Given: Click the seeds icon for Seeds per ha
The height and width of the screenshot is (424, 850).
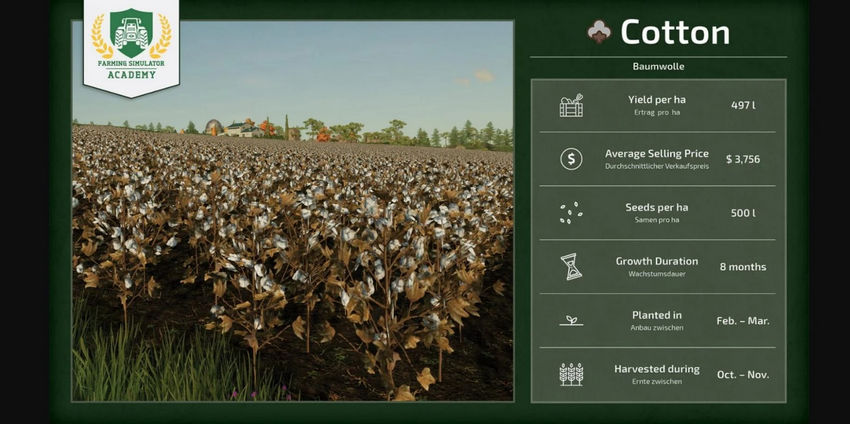Looking at the screenshot, I should (571, 213).
